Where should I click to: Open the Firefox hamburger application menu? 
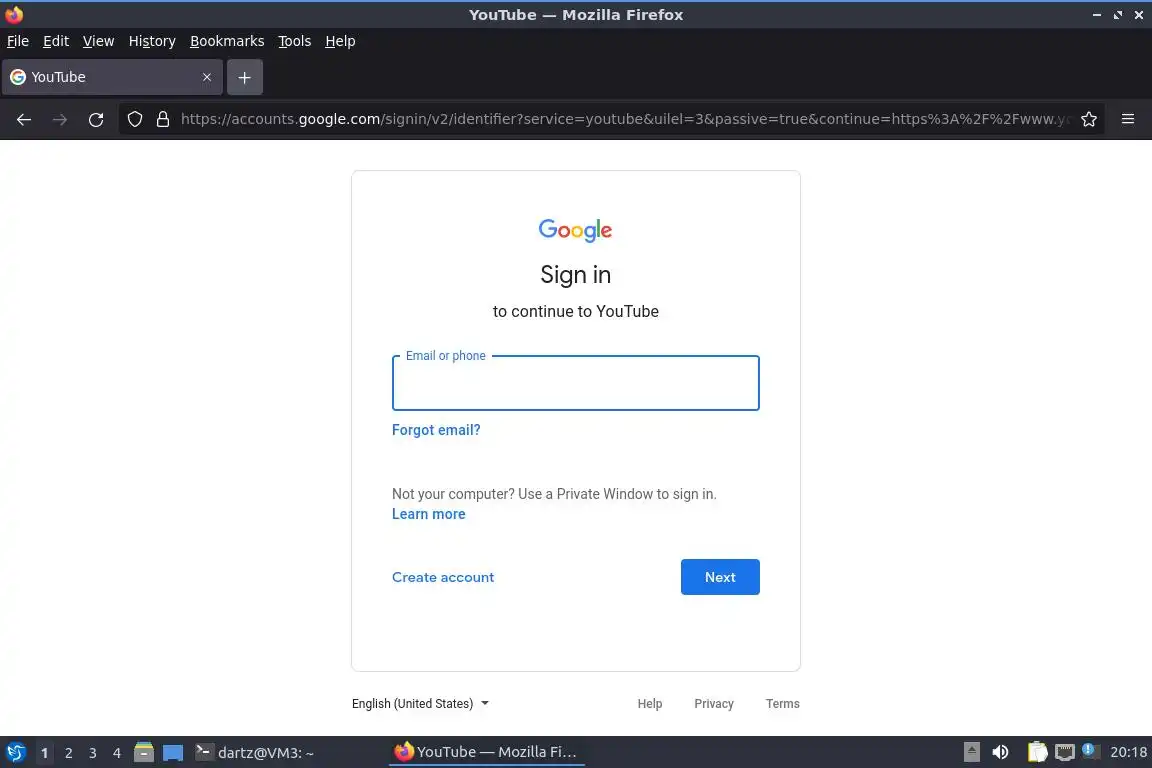[x=1128, y=119]
